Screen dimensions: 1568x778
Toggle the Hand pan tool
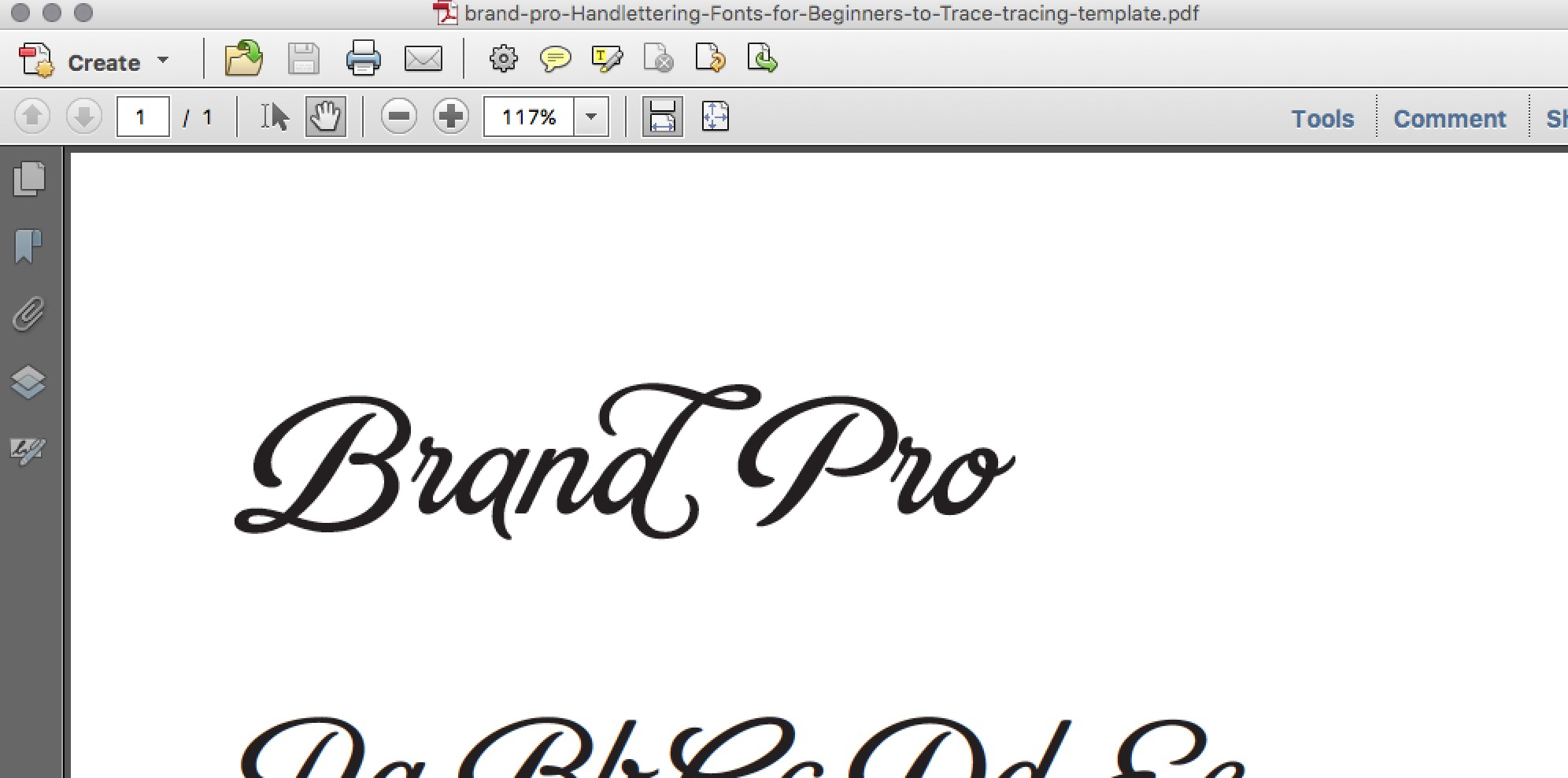[326, 117]
